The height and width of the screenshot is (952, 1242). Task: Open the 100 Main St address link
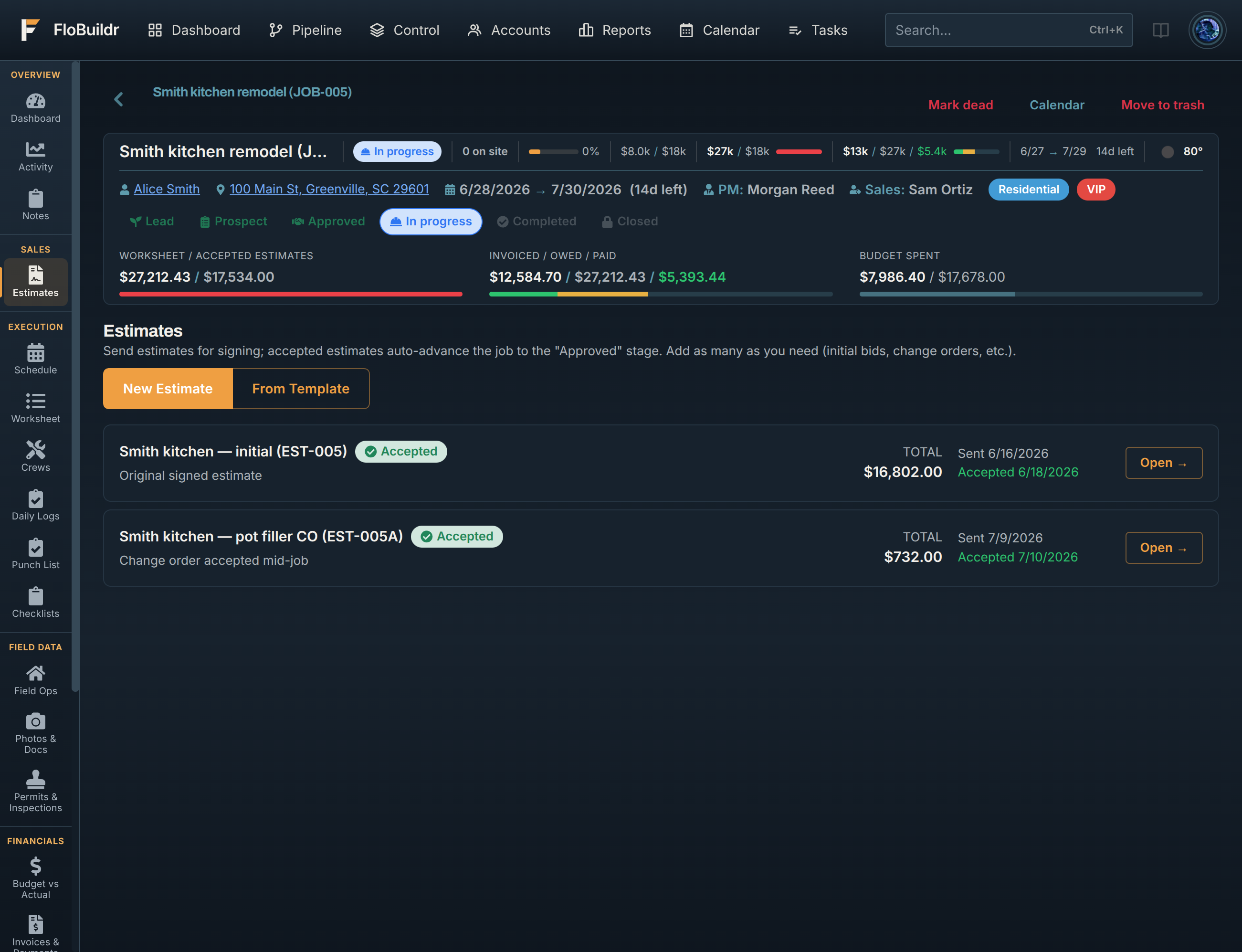[x=329, y=189]
